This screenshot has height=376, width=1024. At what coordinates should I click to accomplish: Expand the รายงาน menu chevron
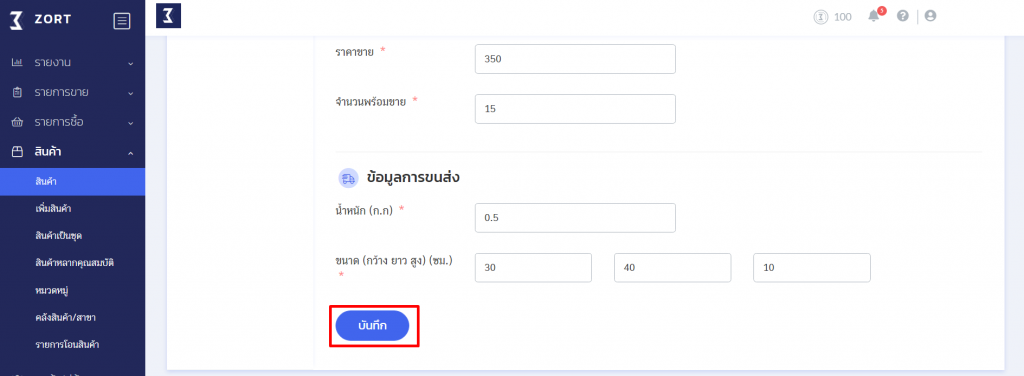pos(131,63)
